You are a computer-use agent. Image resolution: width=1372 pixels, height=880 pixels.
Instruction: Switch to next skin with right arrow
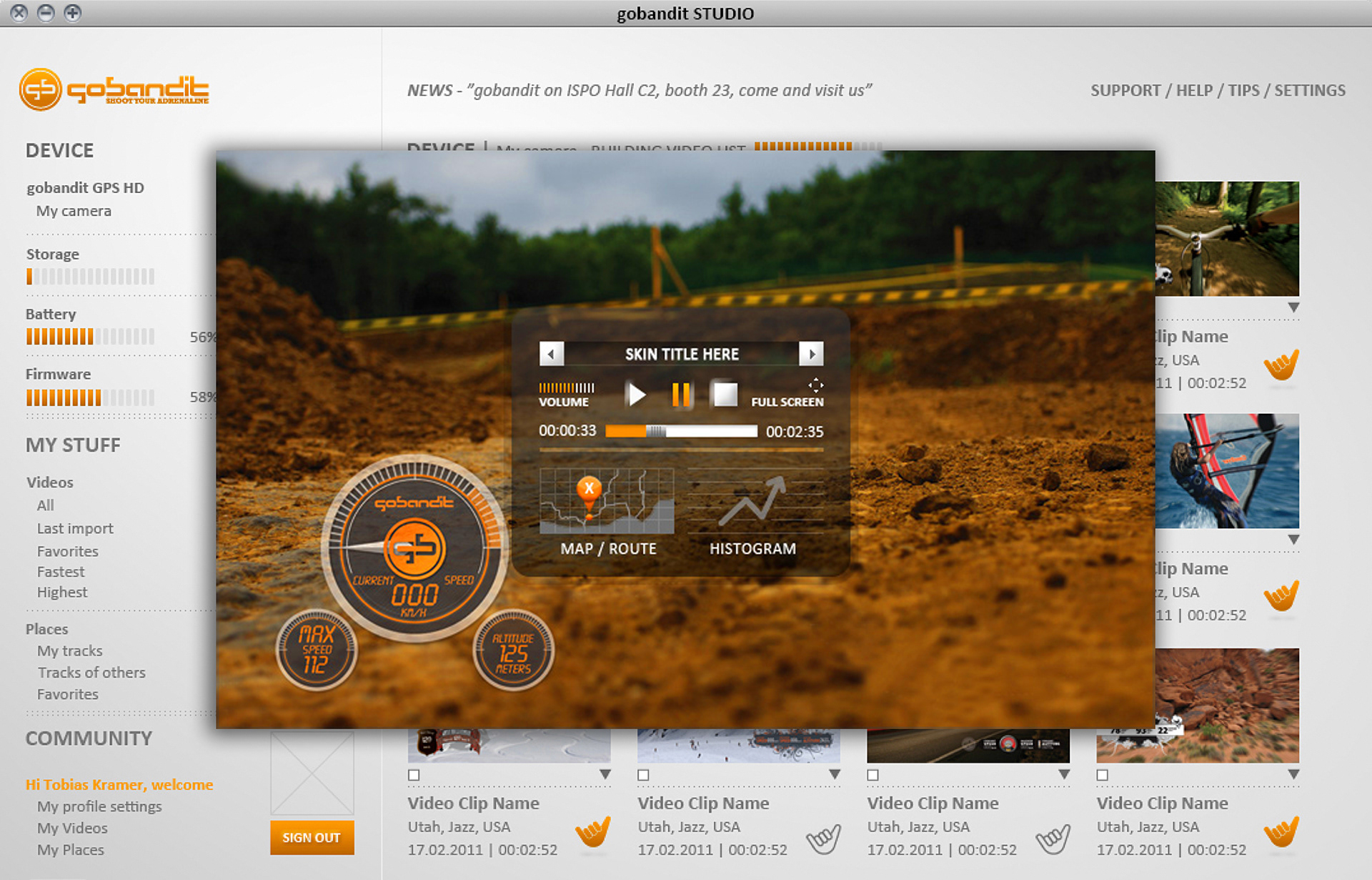coord(811,354)
